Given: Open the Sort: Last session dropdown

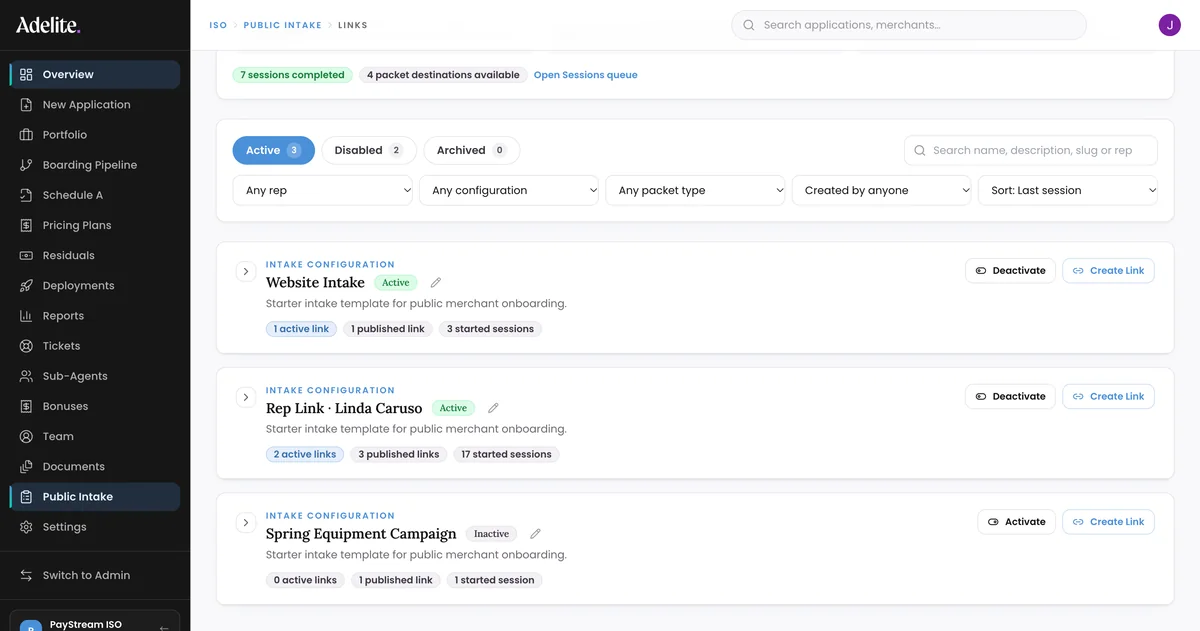Looking at the screenshot, I should click(1067, 190).
